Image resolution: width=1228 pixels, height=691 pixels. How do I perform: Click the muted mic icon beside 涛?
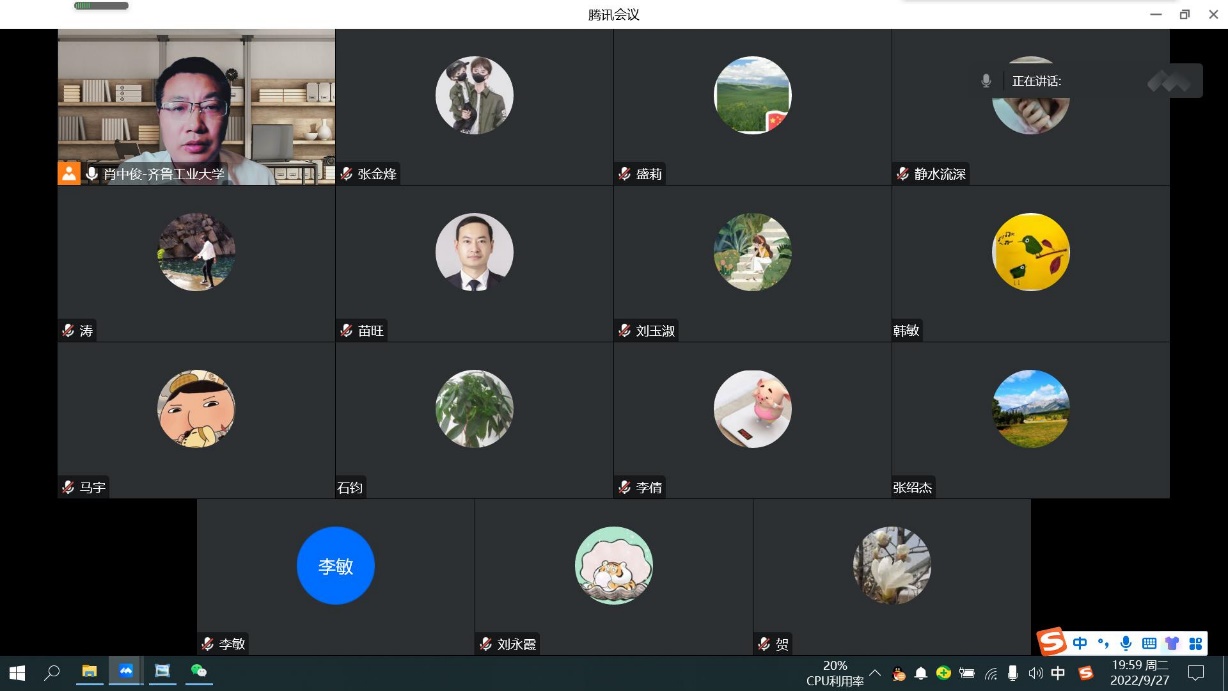pos(69,331)
